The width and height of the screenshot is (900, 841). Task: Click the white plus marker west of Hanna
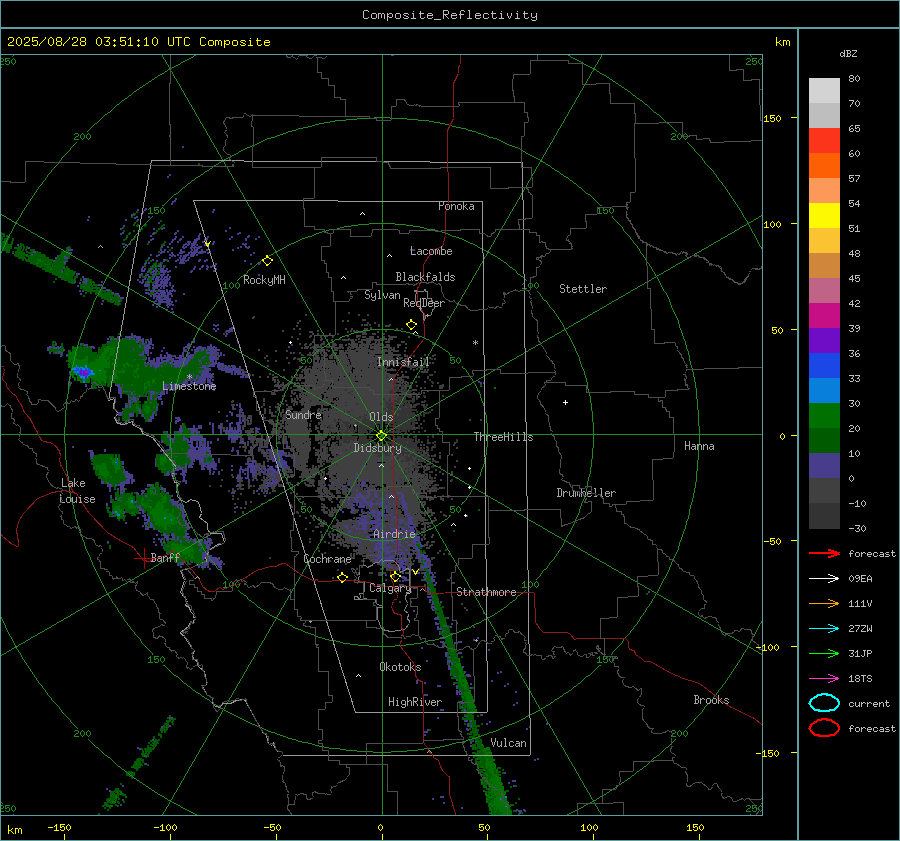click(565, 402)
